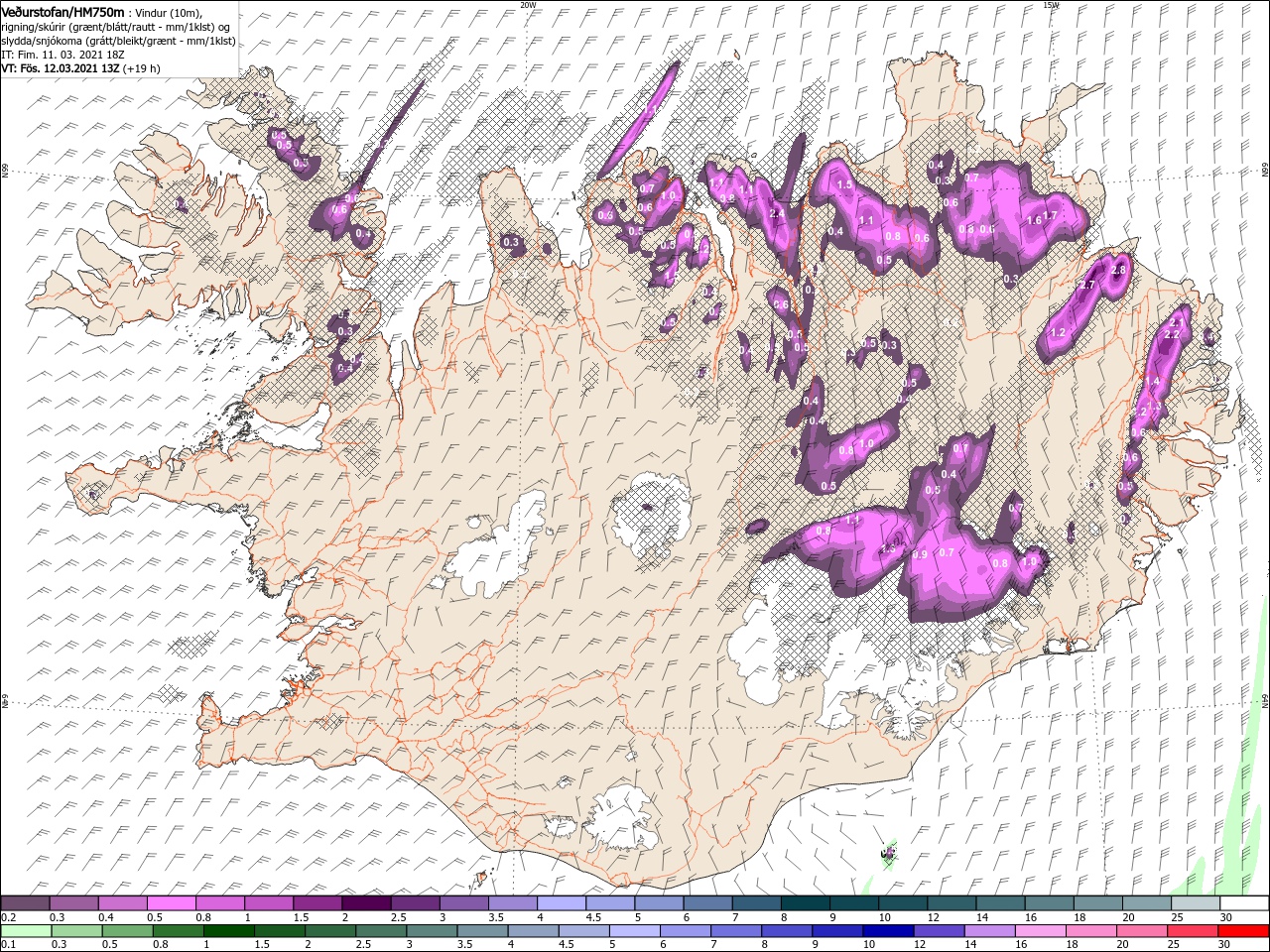Pick the deep blue 9 legend swatch

837,930
